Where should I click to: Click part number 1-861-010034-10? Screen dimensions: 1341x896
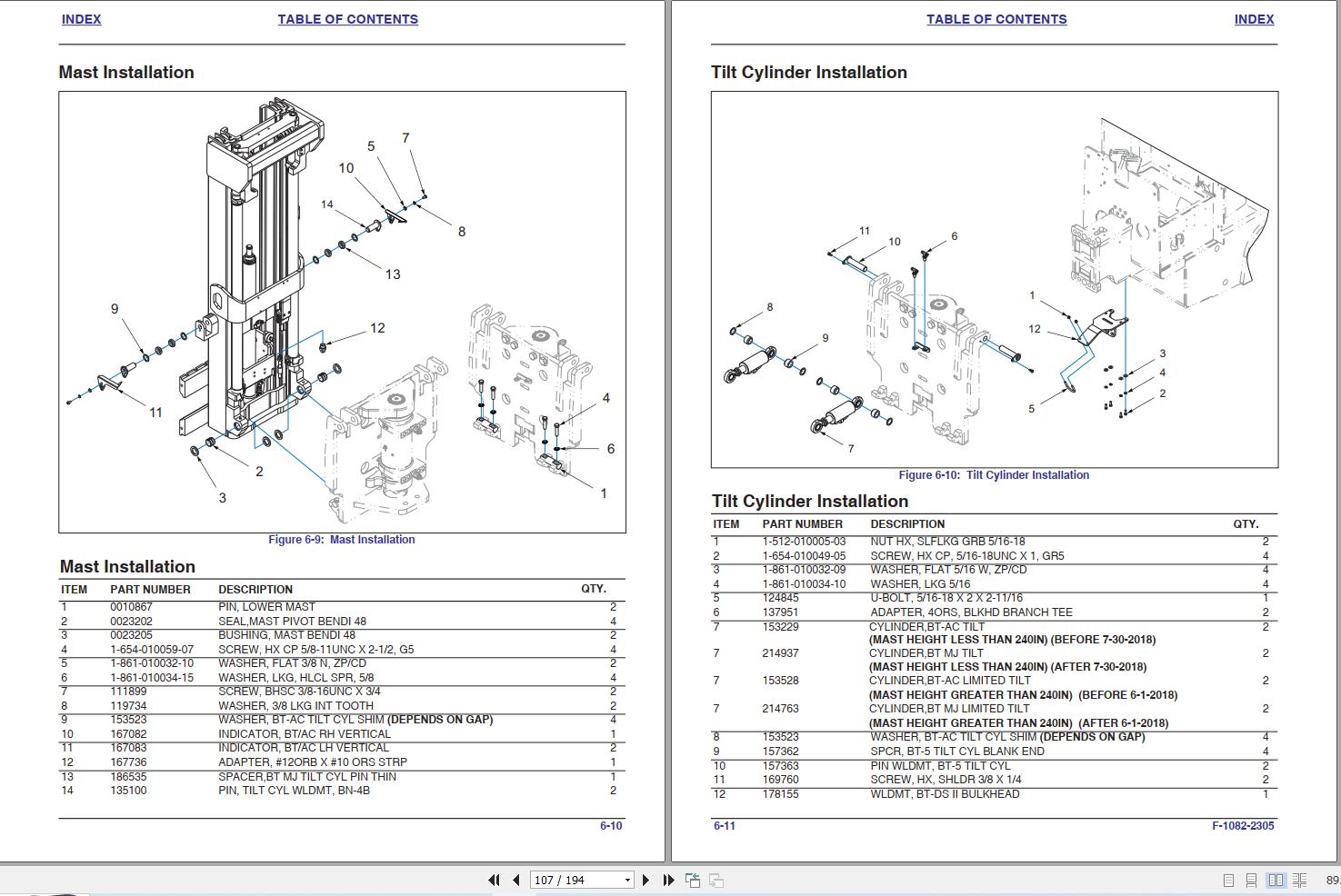804,584
